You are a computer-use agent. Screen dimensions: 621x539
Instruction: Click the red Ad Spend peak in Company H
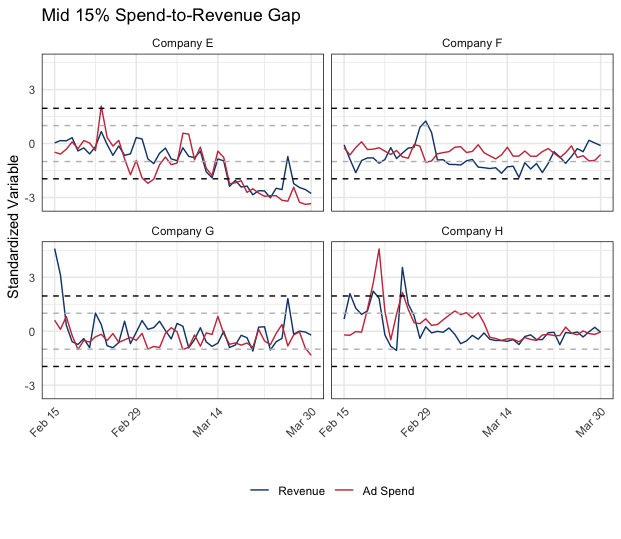tap(379, 249)
